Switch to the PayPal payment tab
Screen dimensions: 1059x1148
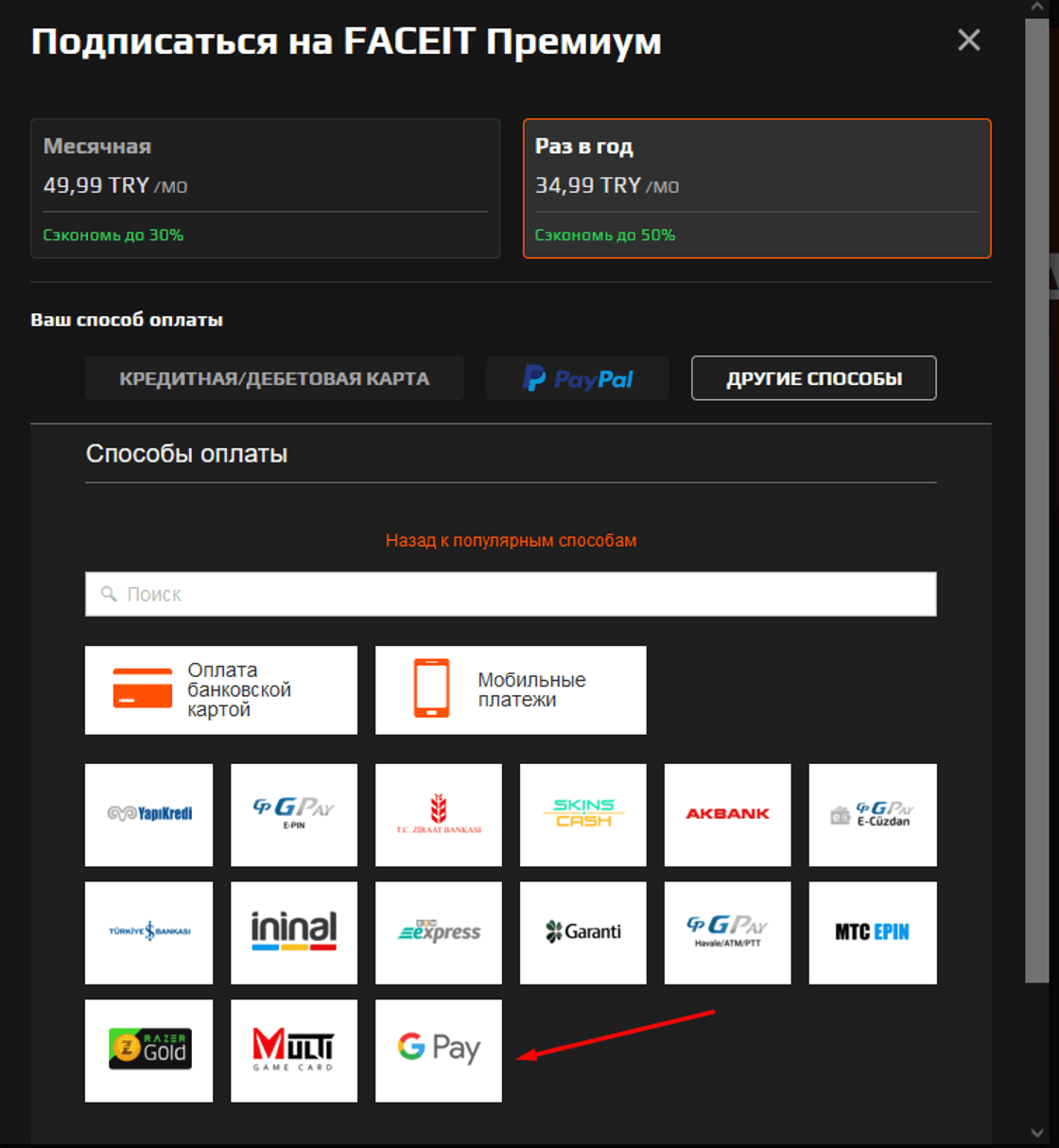pyautogui.click(x=578, y=378)
